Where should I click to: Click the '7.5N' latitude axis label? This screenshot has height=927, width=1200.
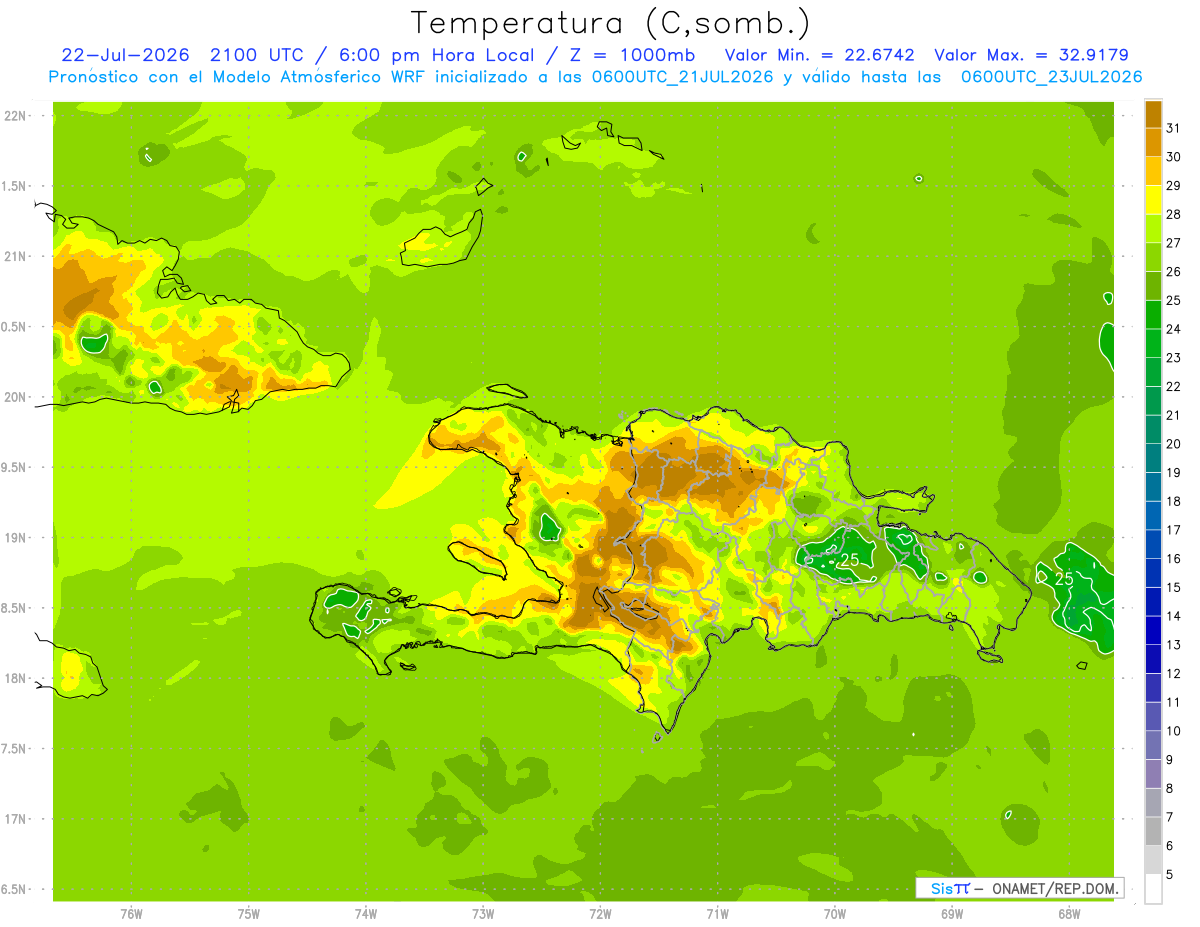[x=15, y=749]
